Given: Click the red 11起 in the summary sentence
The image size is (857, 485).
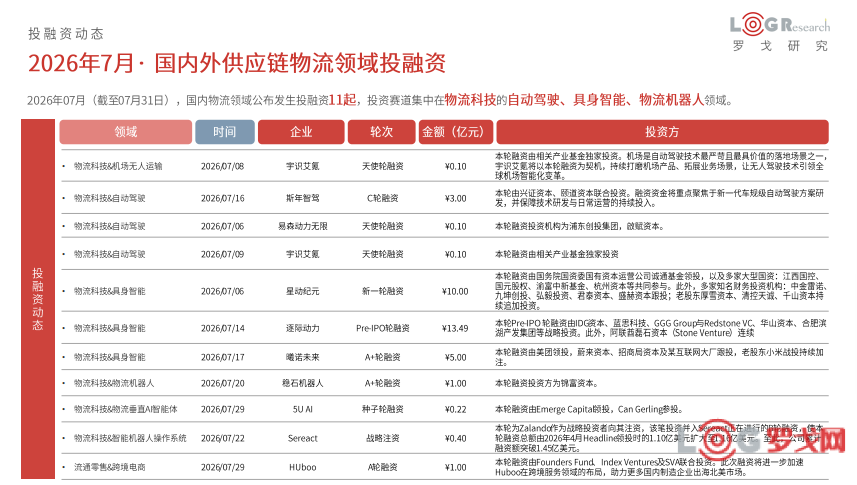Looking at the screenshot, I should point(342,100).
